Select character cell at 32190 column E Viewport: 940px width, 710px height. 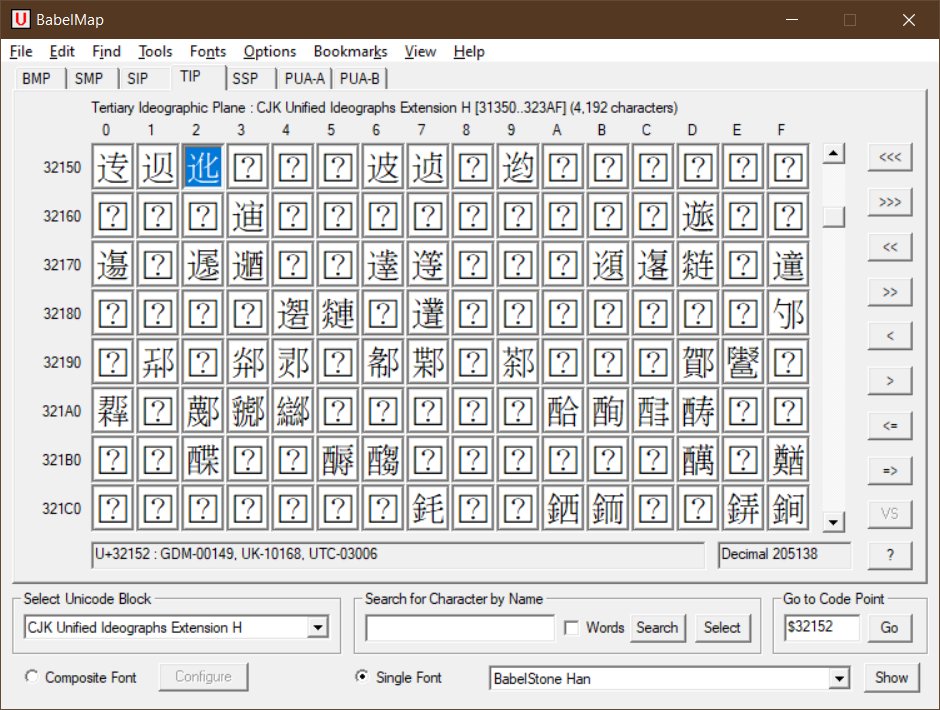(743, 362)
